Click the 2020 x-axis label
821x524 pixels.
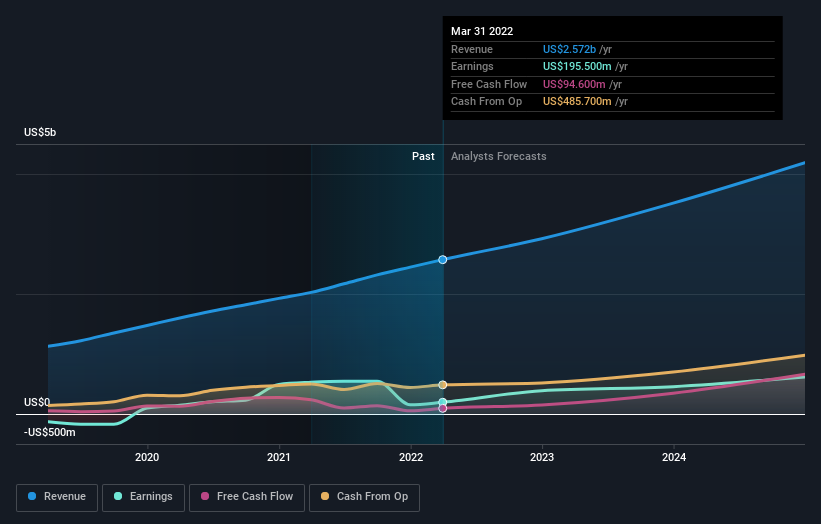click(x=147, y=457)
